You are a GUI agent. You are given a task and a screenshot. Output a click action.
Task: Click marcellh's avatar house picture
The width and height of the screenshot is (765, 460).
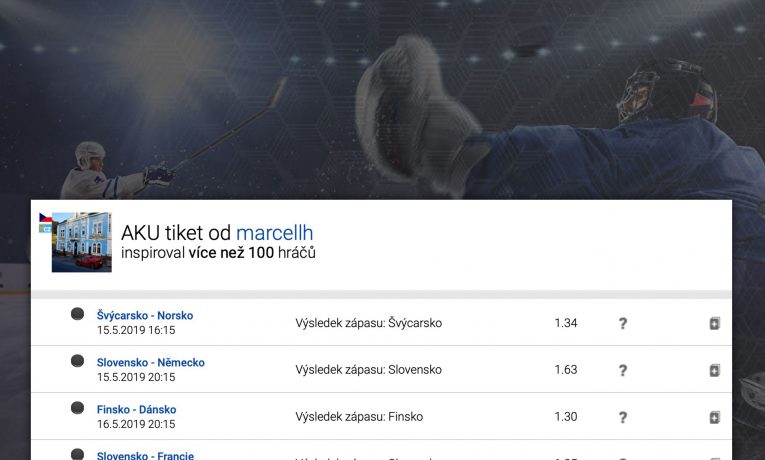coord(82,242)
